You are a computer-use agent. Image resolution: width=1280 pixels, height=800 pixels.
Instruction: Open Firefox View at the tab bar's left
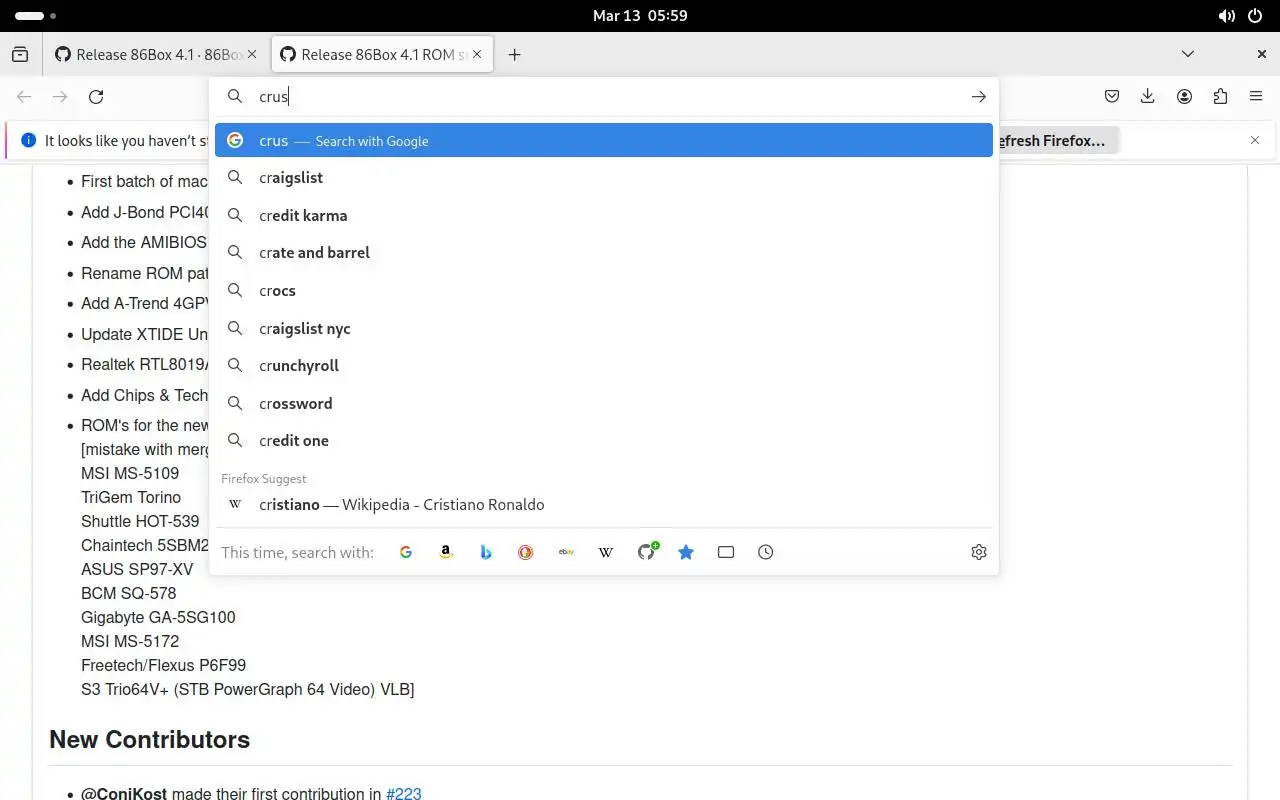[x=20, y=55]
